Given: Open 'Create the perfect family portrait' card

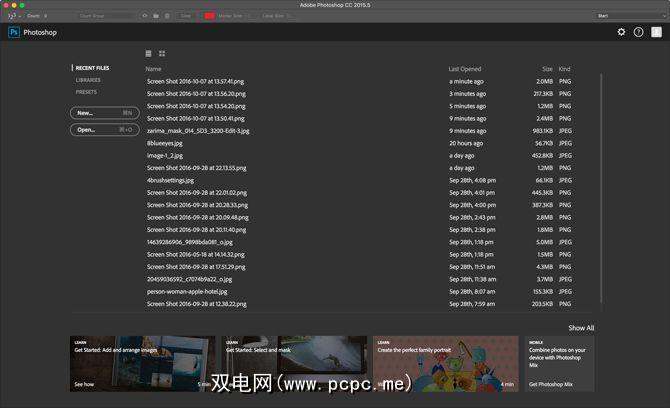Looking at the screenshot, I should tap(446, 364).
